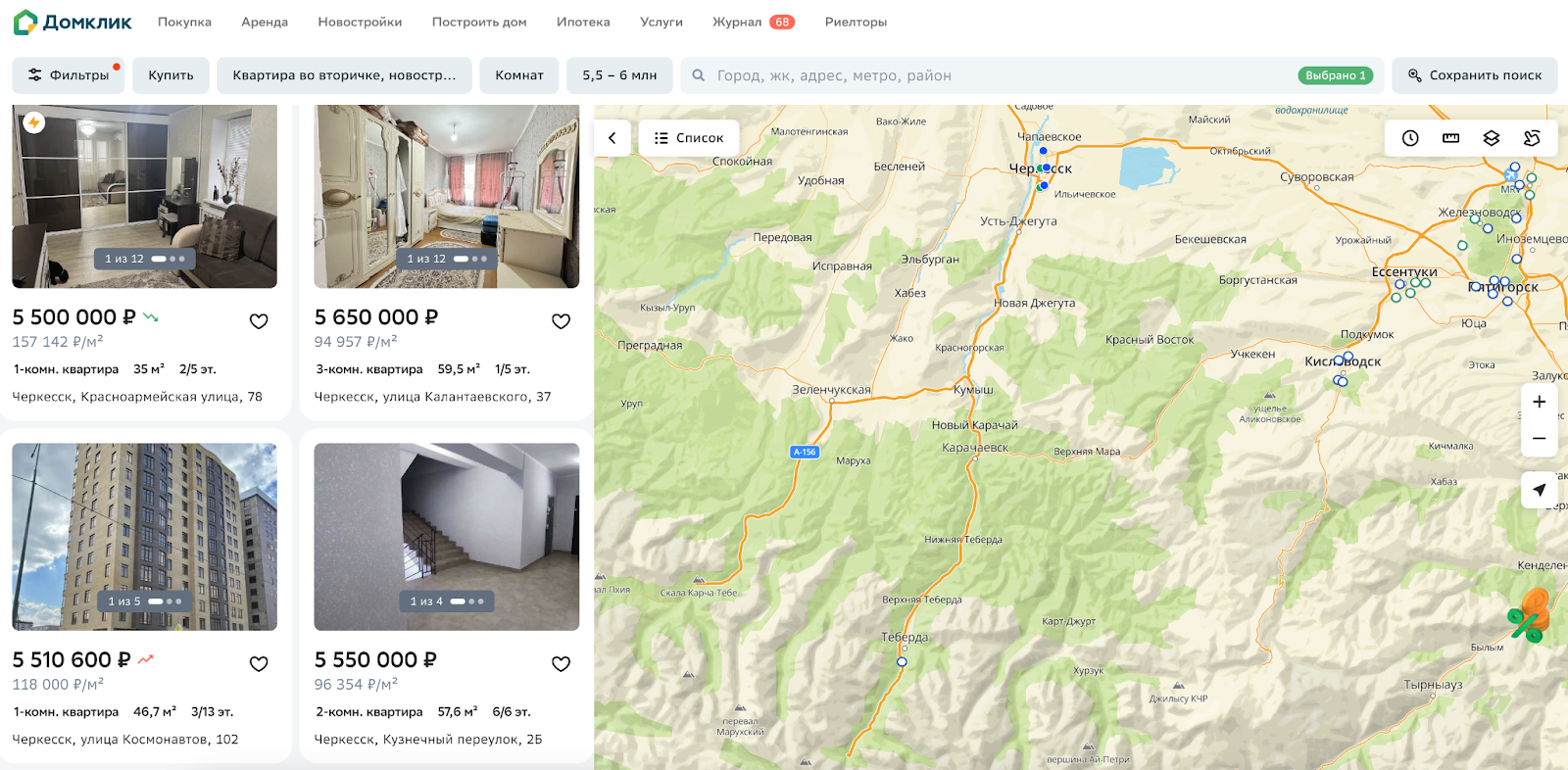Zoom in the map with plus
1568x770 pixels.
click(x=1540, y=402)
